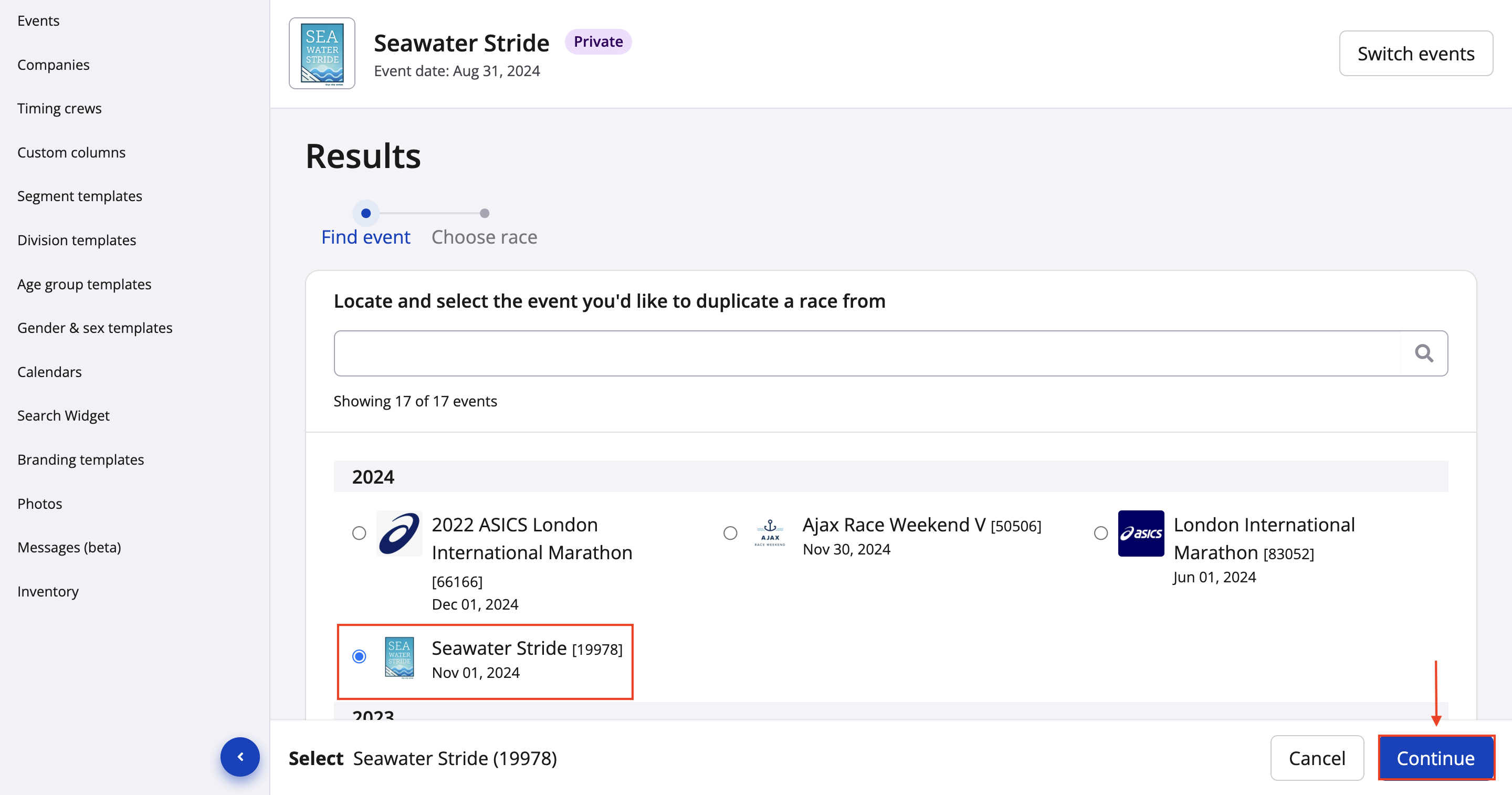The image size is (1512, 795).
Task: Click the Seawater Stride header logo
Action: pyautogui.click(x=322, y=54)
